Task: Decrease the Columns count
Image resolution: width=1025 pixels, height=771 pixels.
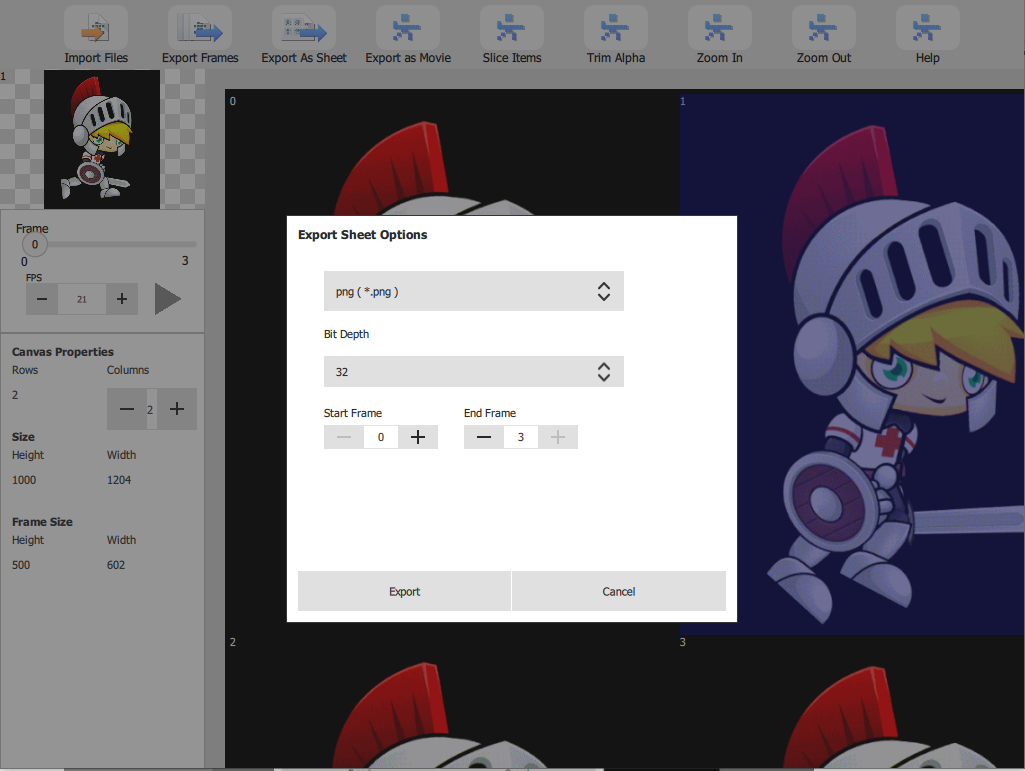Action: pyautogui.click(x=127, y=409)
